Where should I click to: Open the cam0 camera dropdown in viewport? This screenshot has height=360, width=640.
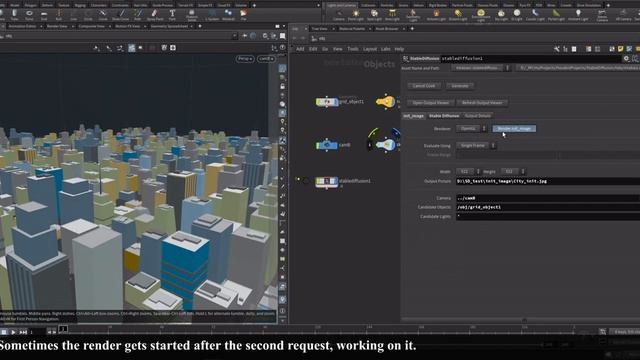click(266, 59)
